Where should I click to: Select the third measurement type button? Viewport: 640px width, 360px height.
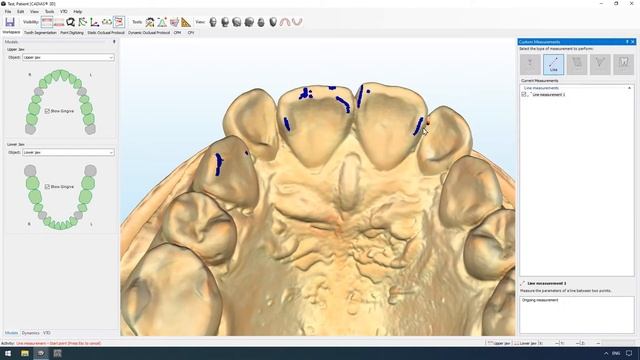click(x=577, y=64)
